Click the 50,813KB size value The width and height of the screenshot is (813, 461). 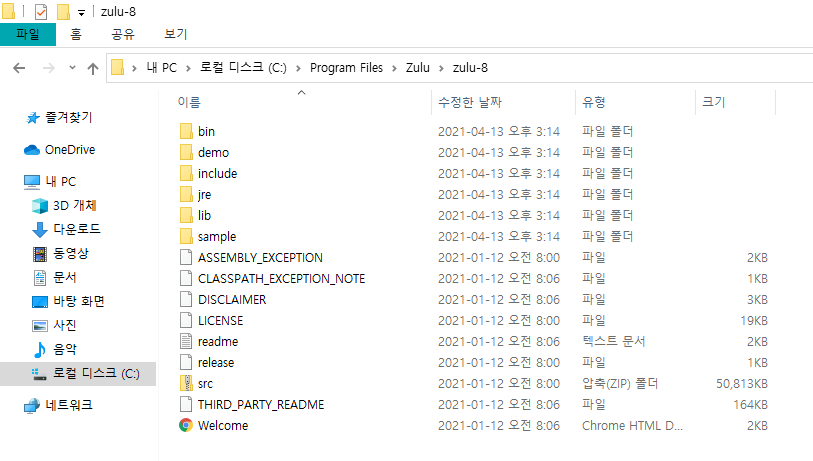pos(741,384)
